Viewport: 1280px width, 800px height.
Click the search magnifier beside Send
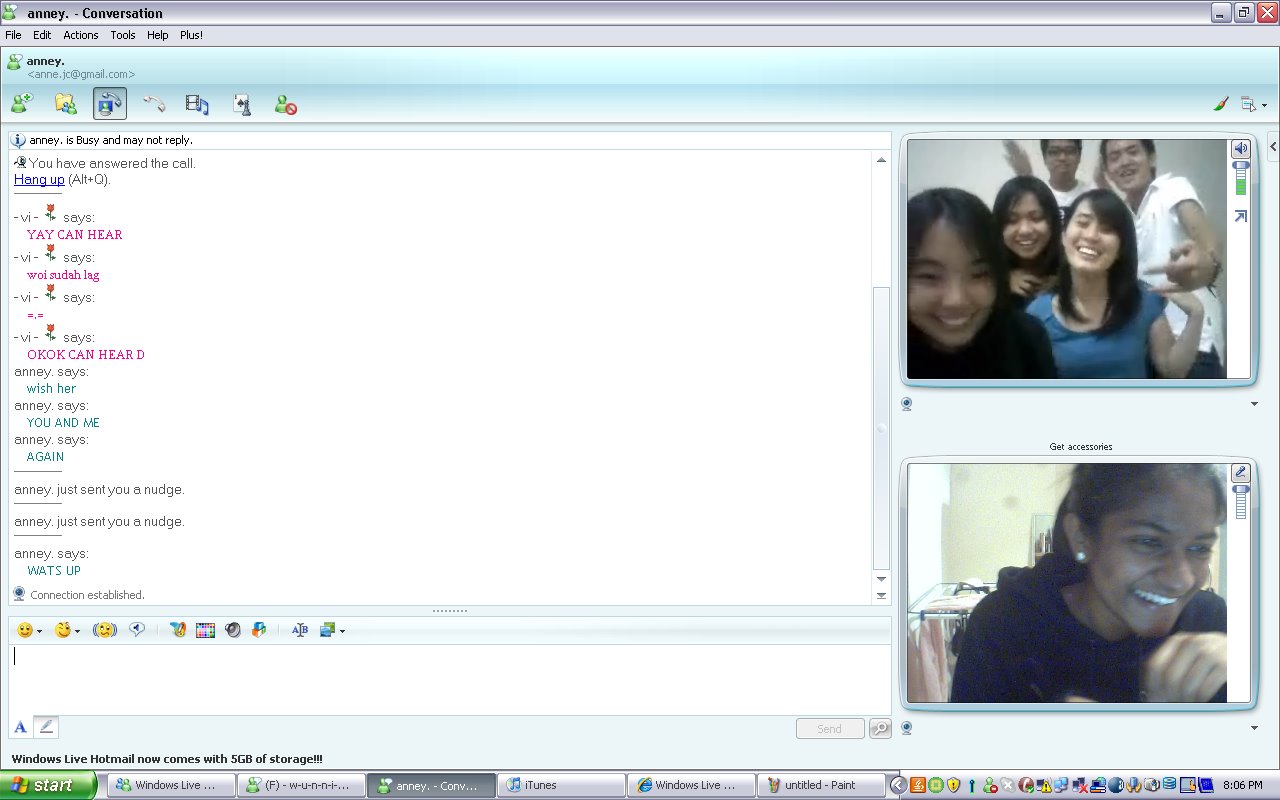point(880,728)
